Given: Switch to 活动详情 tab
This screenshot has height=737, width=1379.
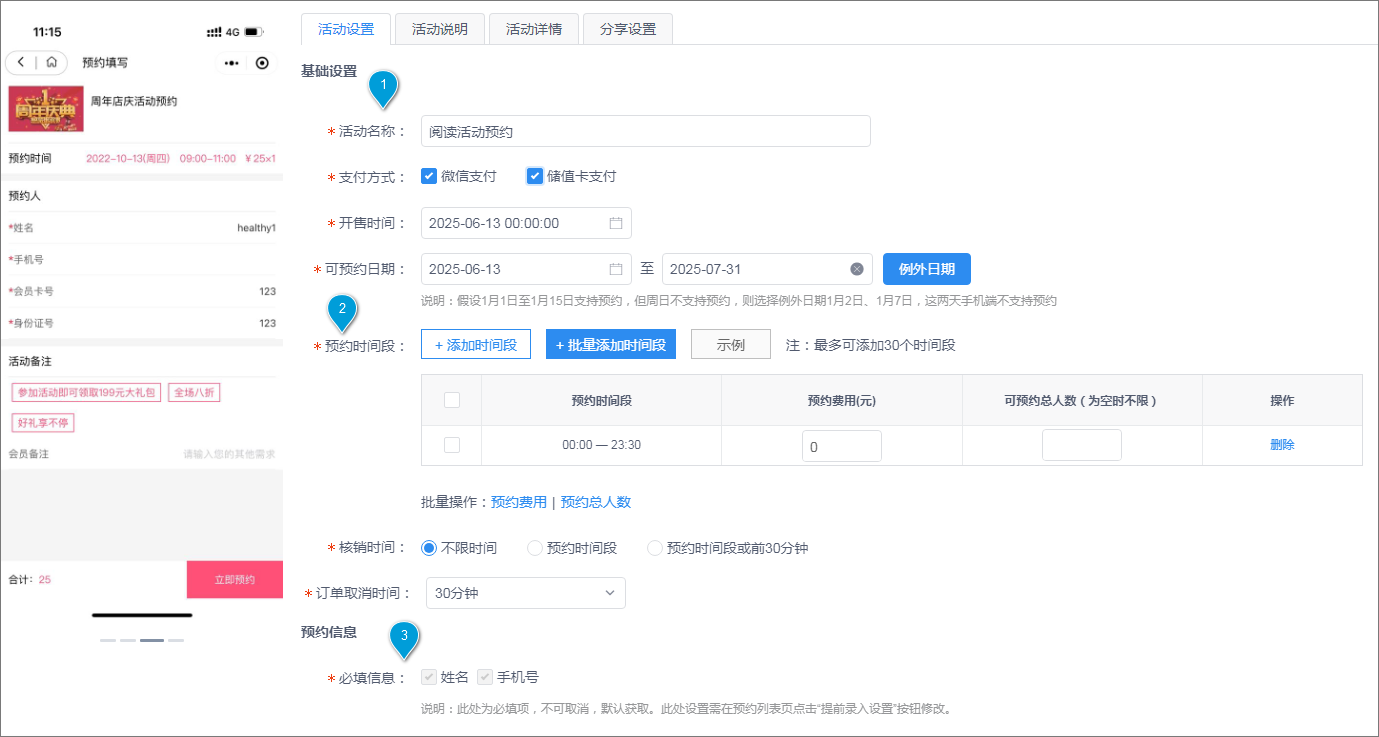Looking at the screenshot, I should [534, 29].
